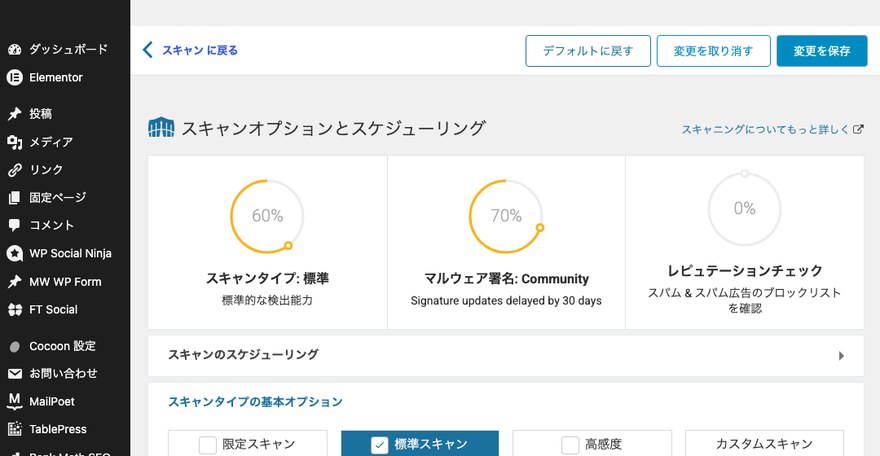Click the TablePress table icon
This screenshot has width=880, height=456.
(15, 429)
